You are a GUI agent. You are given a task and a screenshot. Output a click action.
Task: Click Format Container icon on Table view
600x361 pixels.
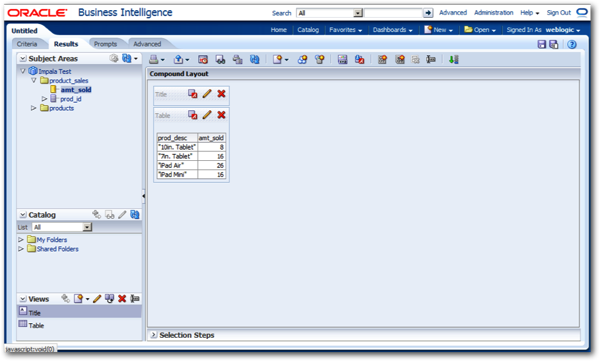[192, 115]
